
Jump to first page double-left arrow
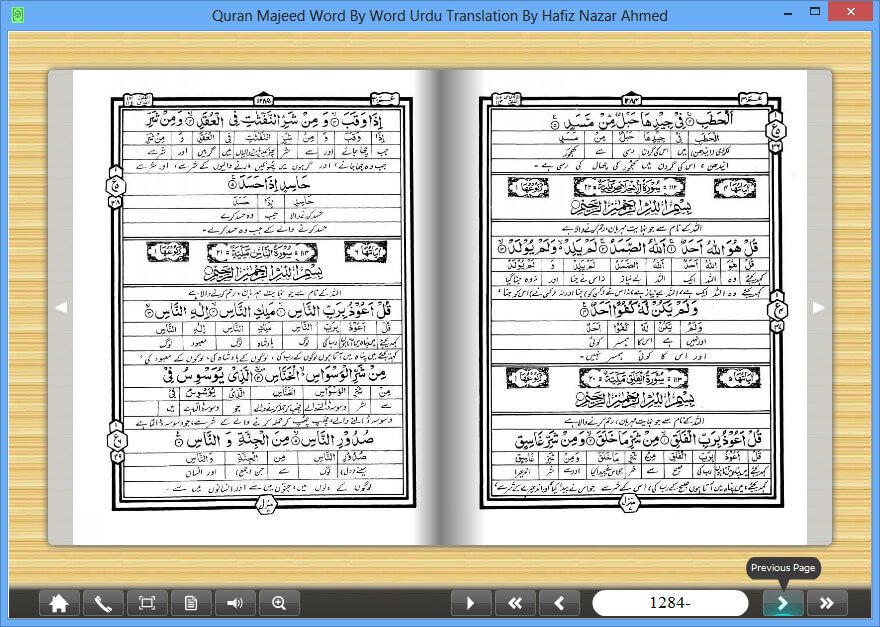515,603
